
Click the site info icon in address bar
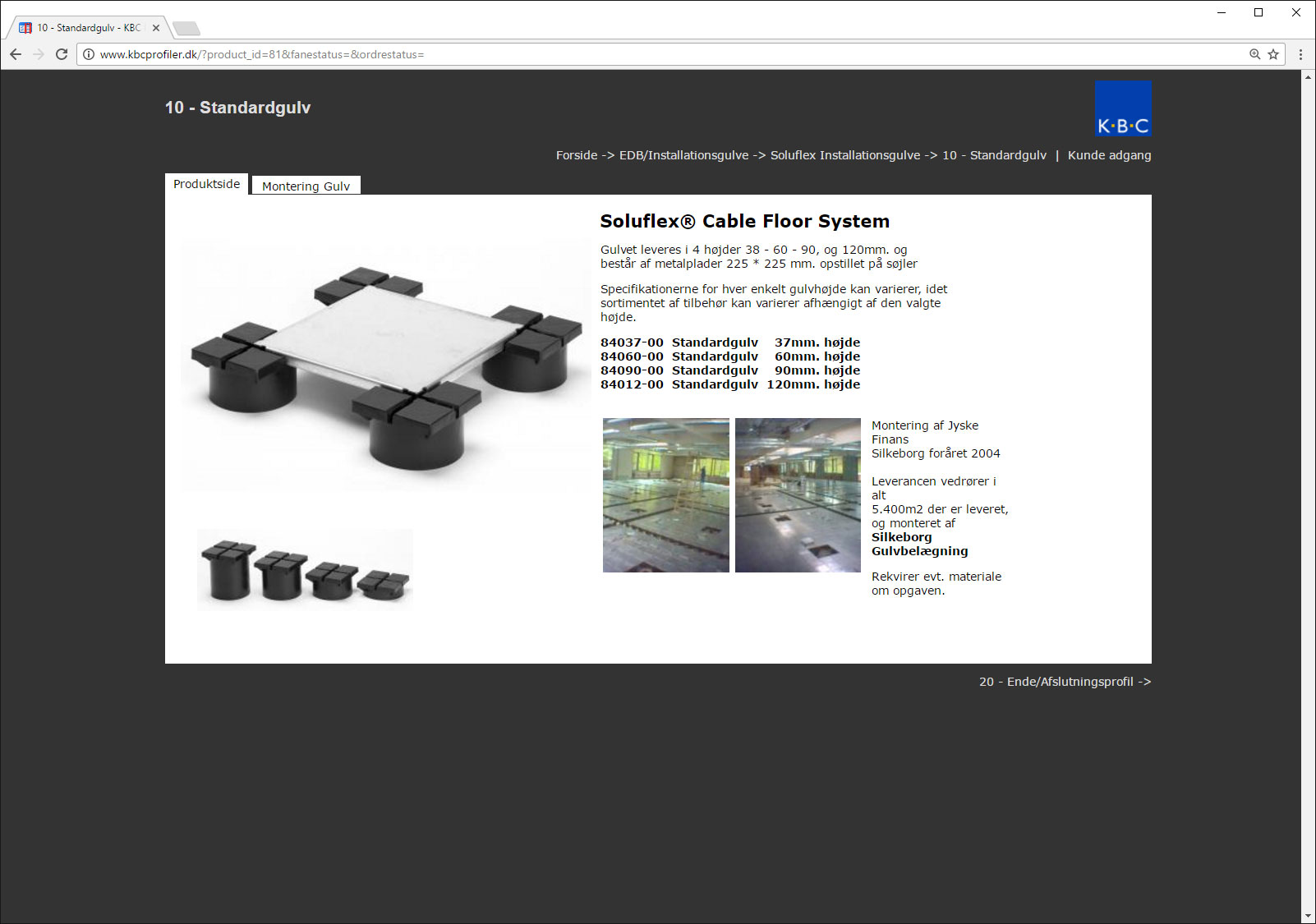[x=89, y=54]
